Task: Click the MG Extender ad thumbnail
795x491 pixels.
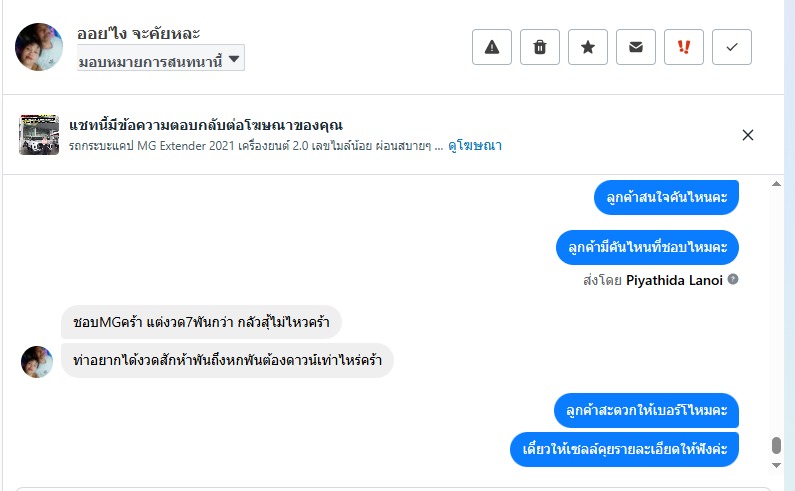Action: pos(39,135)
